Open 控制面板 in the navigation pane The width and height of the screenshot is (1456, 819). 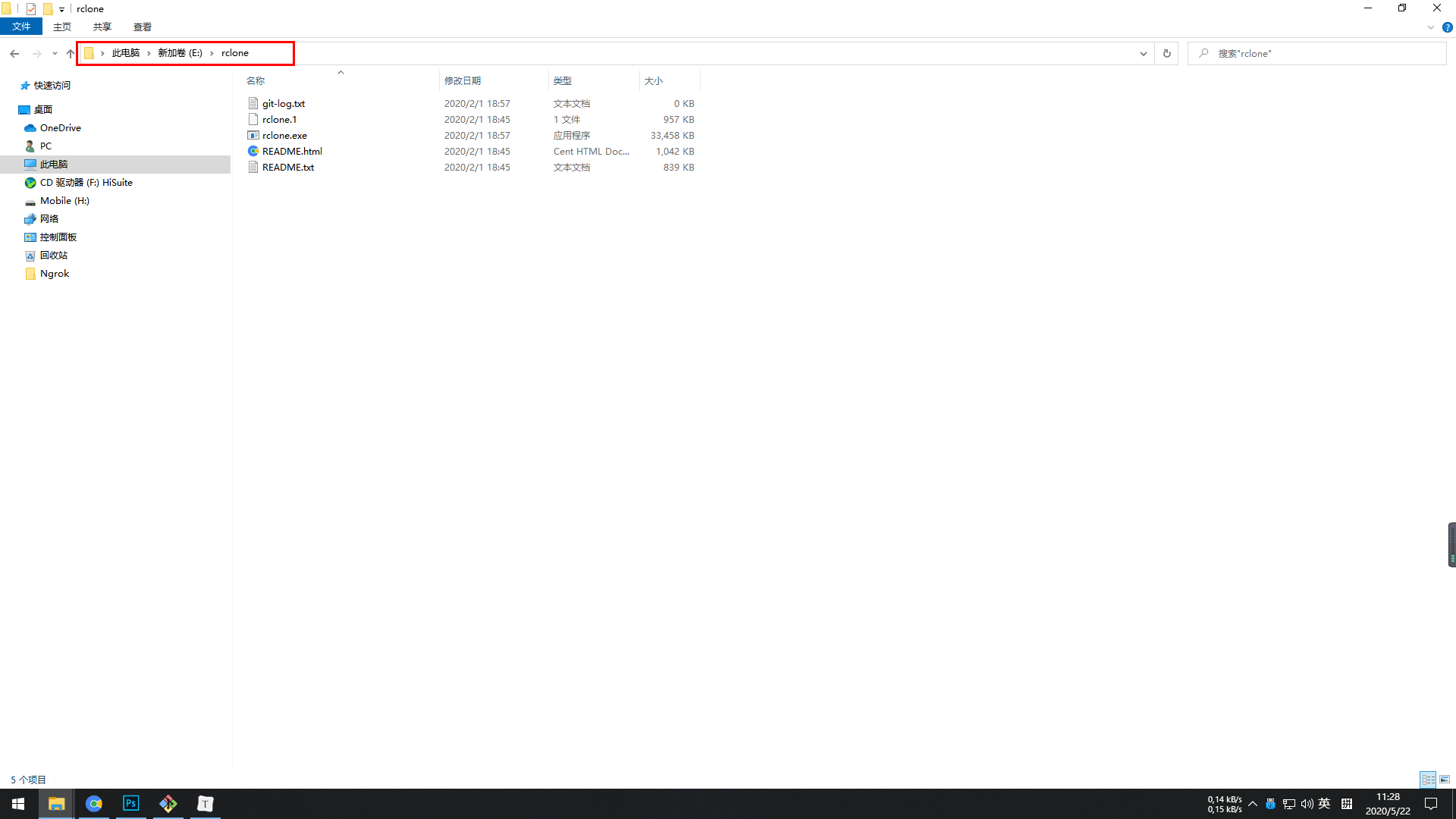pyautogui.click(x=58, y=237)
